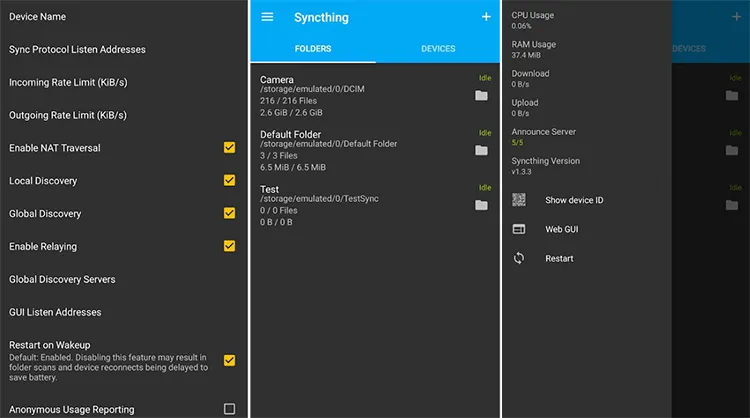Open Outgoing Rate Limit (KiB/s) setting
This screenshot has width=750, height=418.
tap(123, 115)
